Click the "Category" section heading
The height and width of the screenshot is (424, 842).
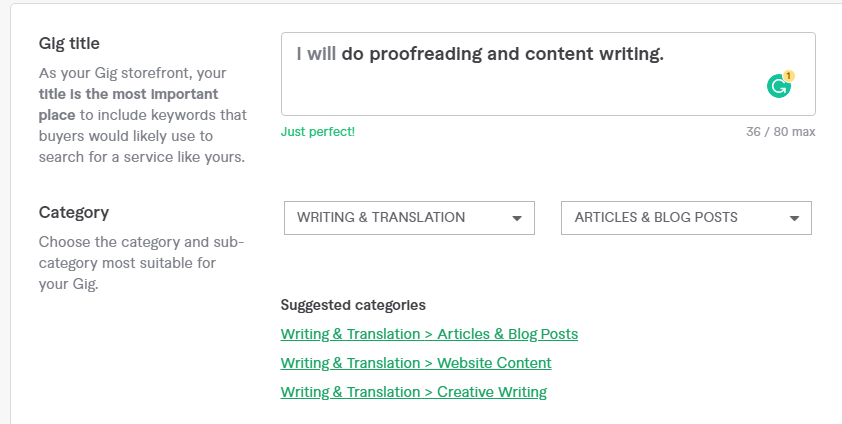[x=74, y=212]
